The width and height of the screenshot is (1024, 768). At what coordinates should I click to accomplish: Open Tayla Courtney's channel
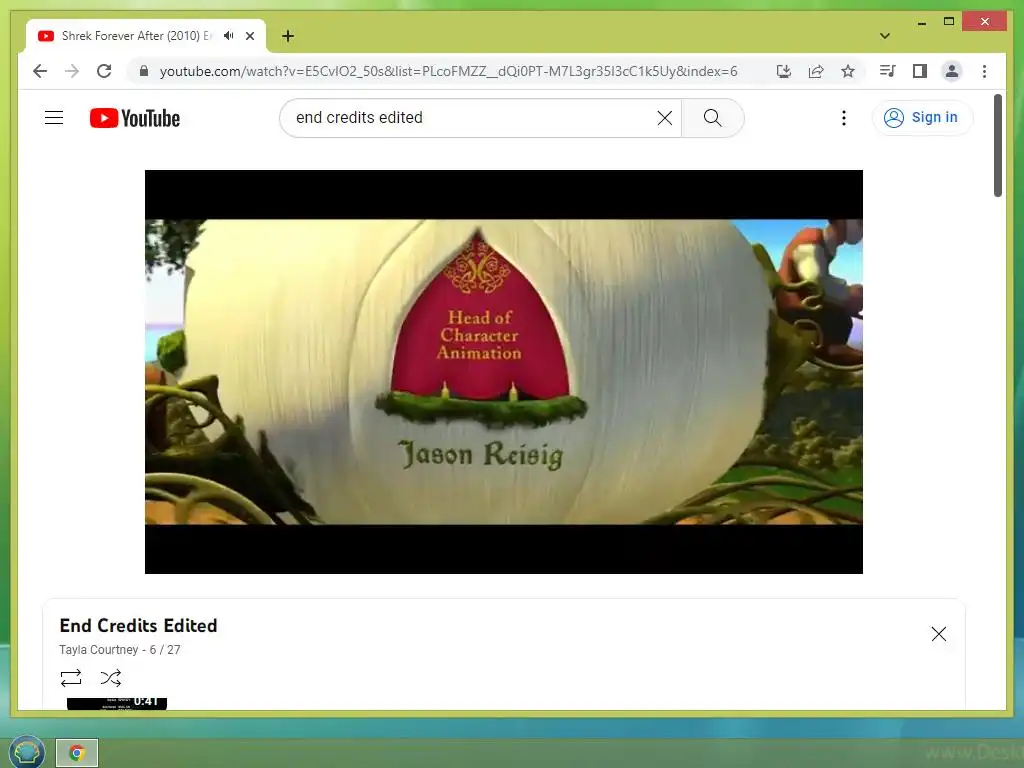tap(99, 650)
